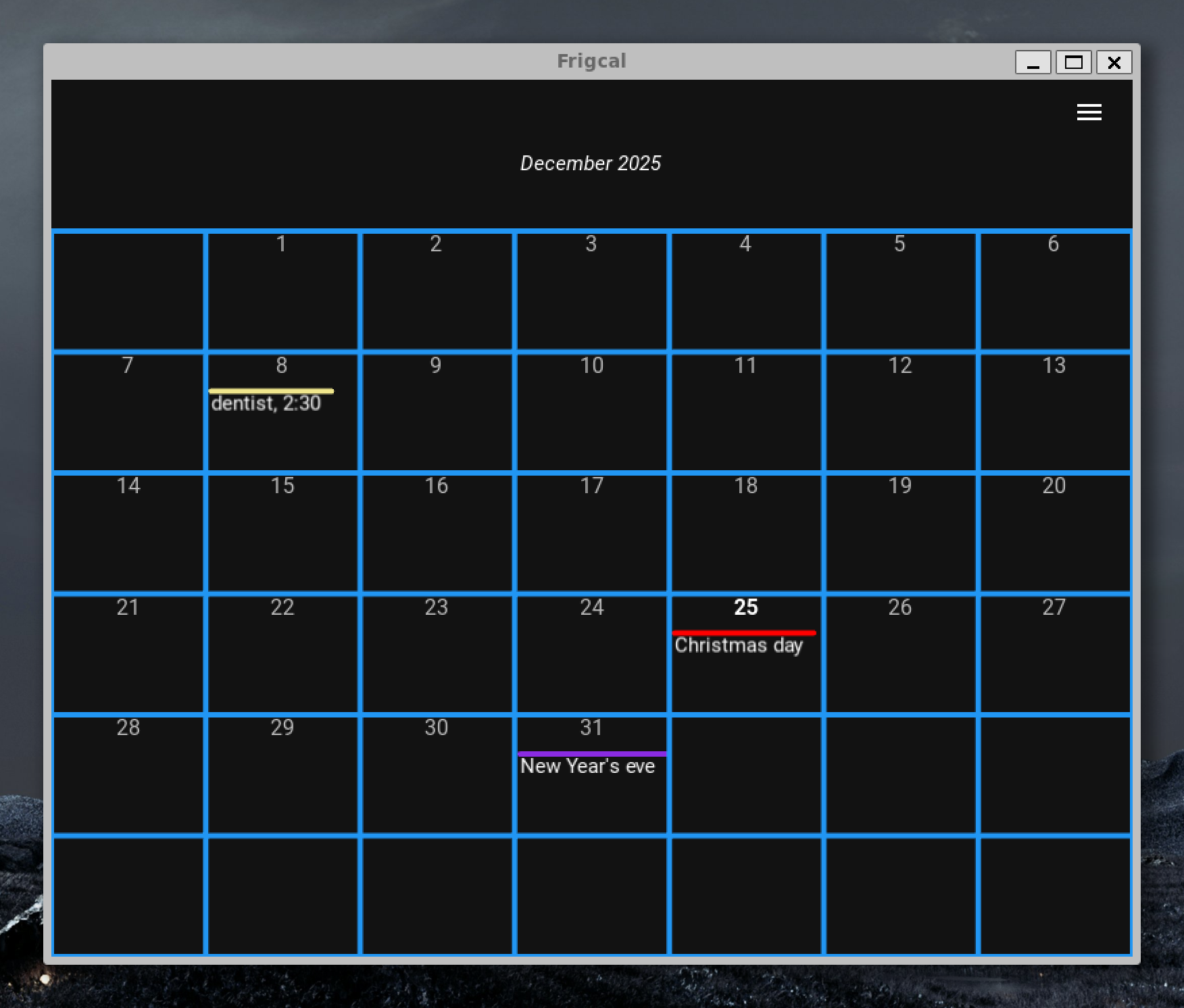Click the December 2025 month title
Viewport: 1184px width, 1008px height.
pyautogui.click(x=591, y=163)
